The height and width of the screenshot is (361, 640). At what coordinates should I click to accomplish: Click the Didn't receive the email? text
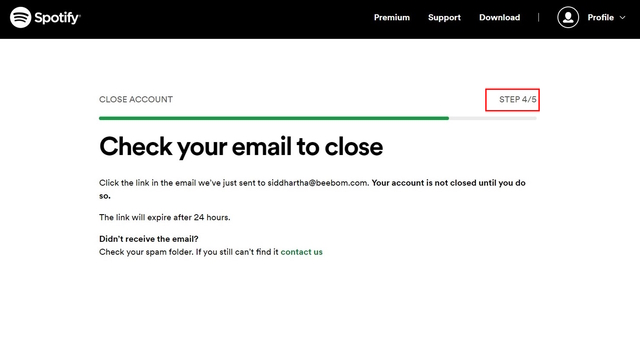(149, 239)
